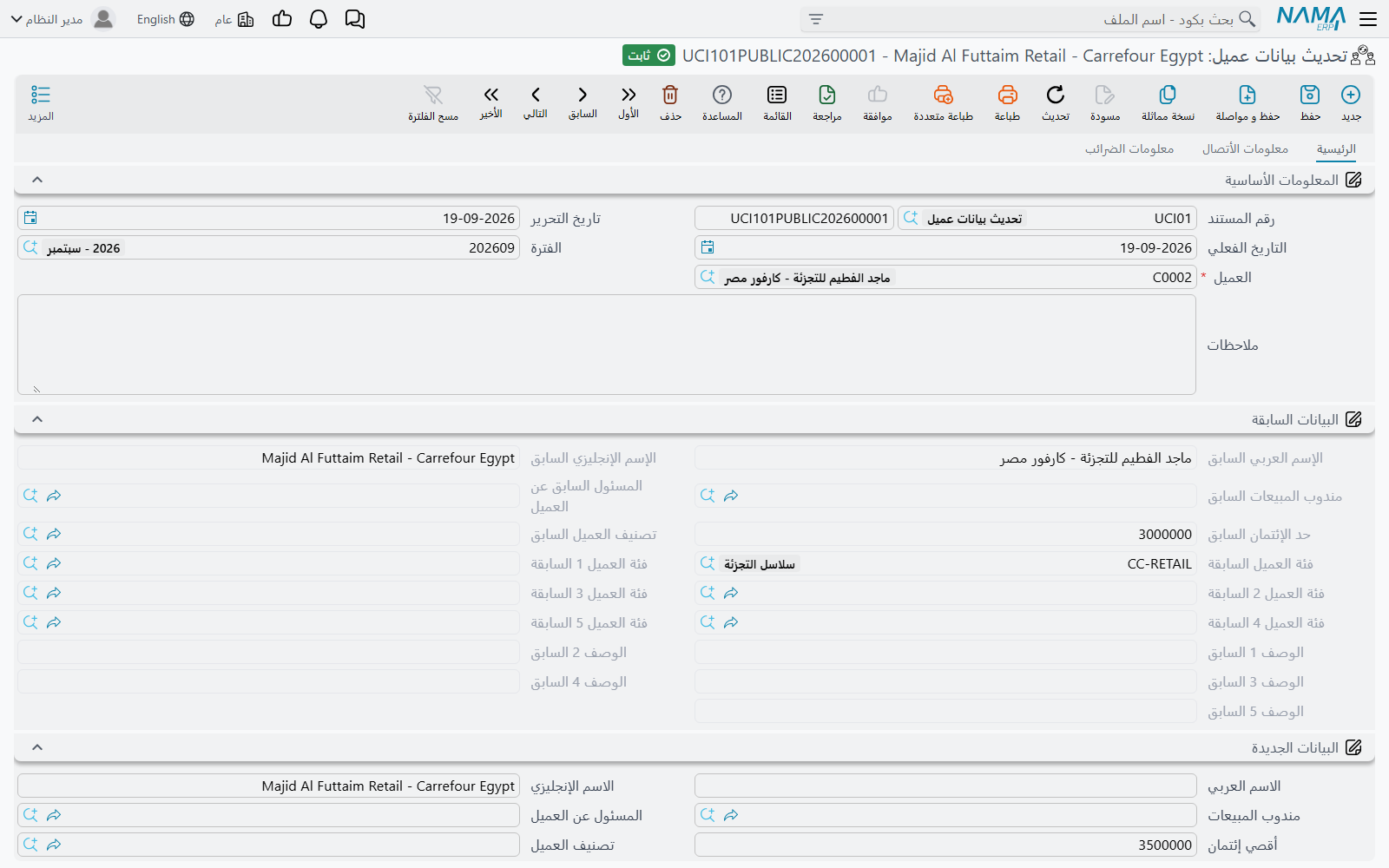Click the thumbs-up icon in top bar

(282, 19)
